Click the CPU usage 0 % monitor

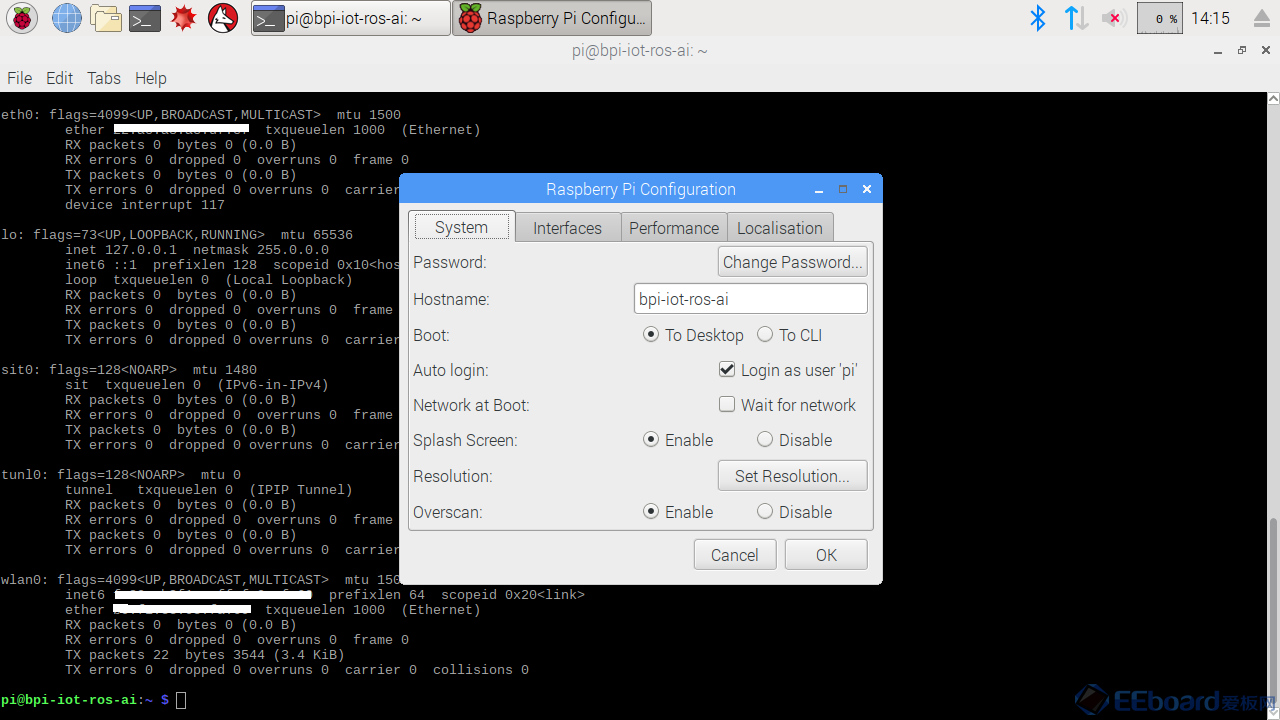[1160, 18]
